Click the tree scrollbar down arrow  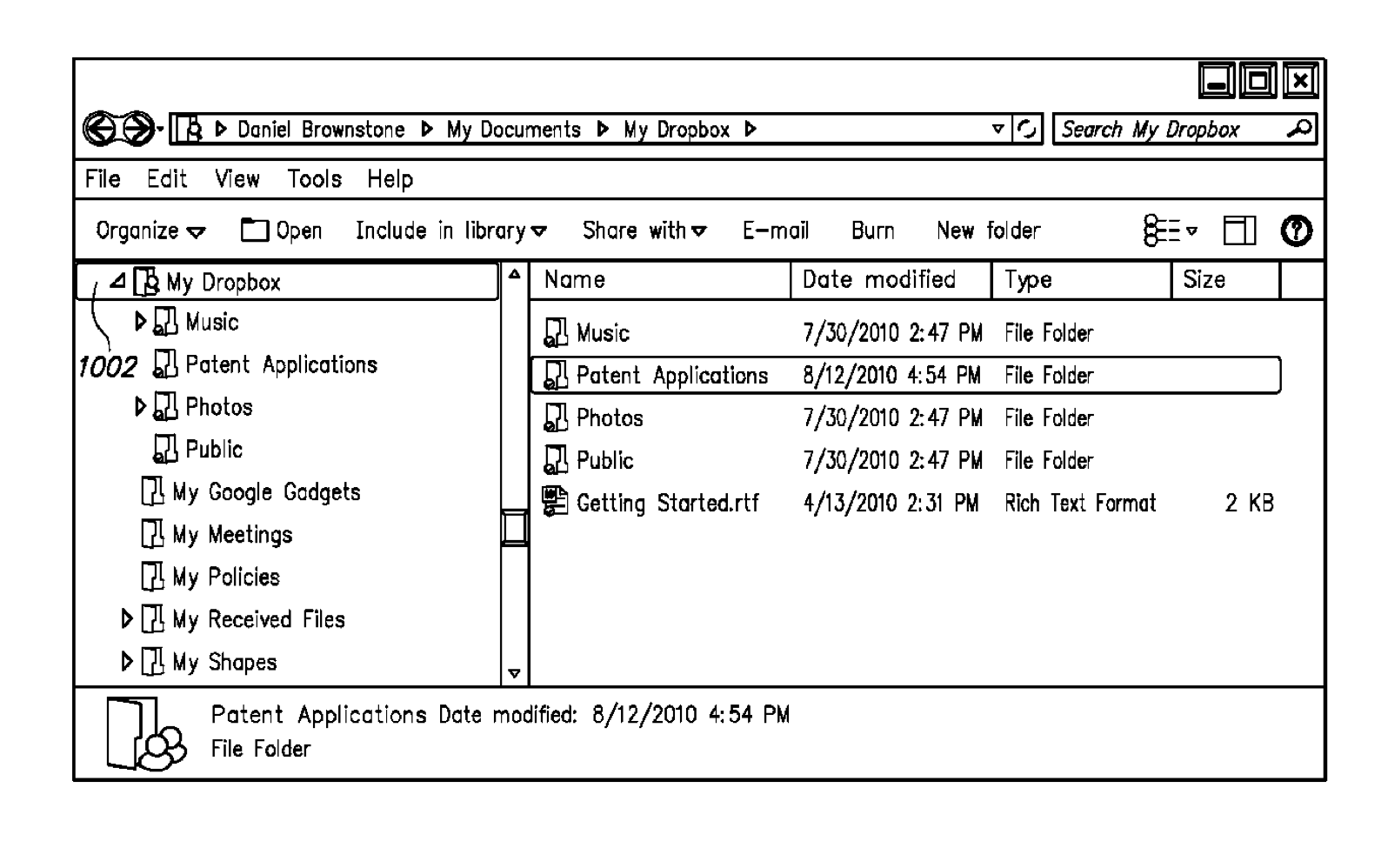pyautogui.click(x=515, y=673)
